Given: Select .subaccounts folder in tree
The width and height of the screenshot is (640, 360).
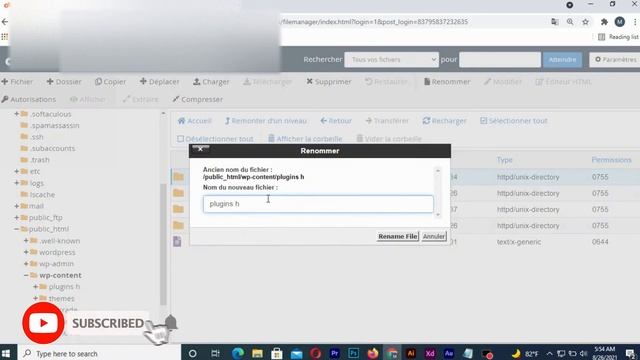Looking at the screenshot, I should point(53,148).
